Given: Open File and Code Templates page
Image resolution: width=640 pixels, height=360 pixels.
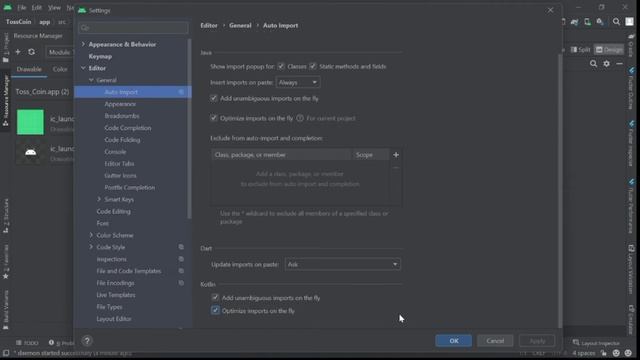Looking at the screenshot, I should pos(129,271).
